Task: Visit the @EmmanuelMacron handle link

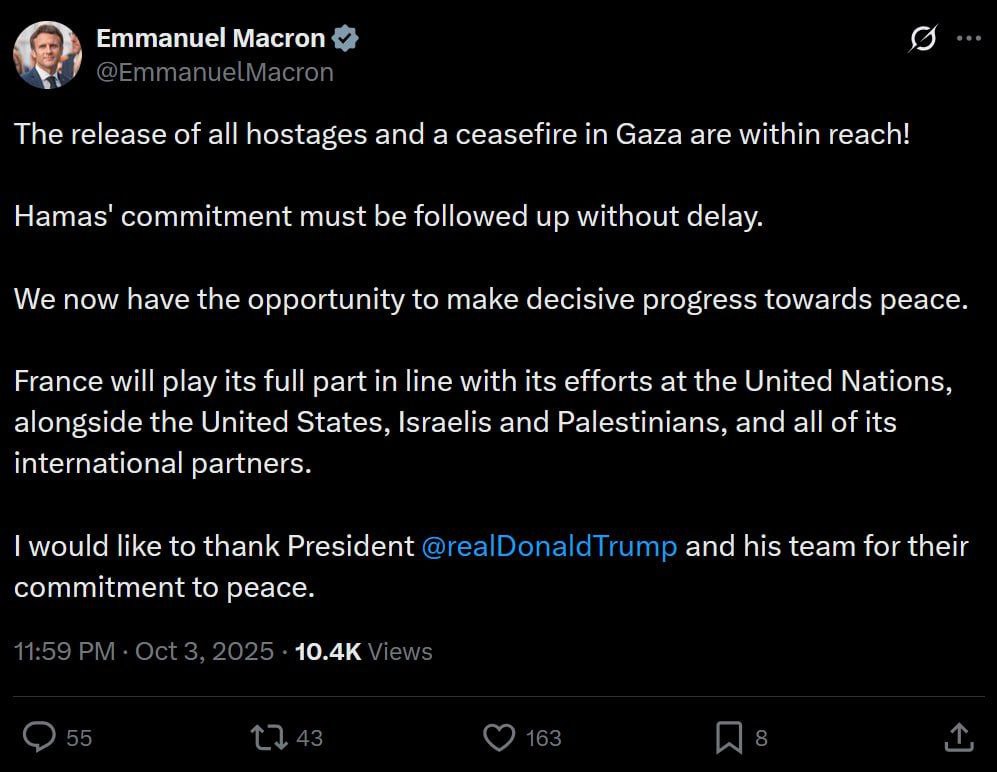Action: [x=214, y=72]
